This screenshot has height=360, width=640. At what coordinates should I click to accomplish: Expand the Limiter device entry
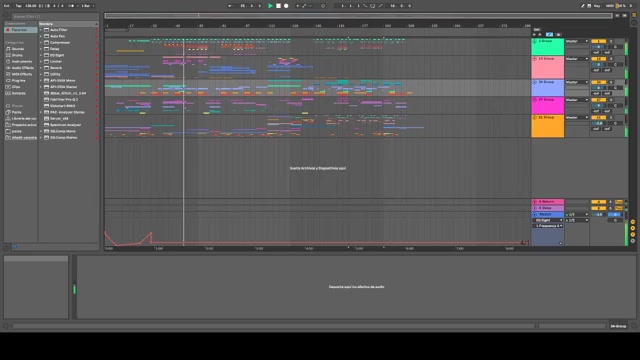click(41, 62)
